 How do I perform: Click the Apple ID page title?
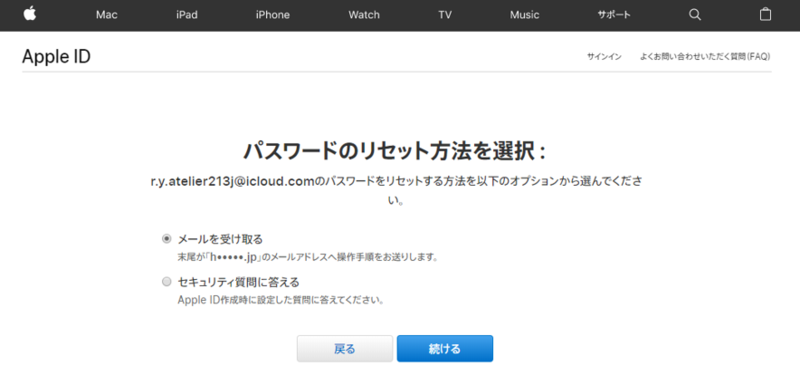tap(56, 57)
